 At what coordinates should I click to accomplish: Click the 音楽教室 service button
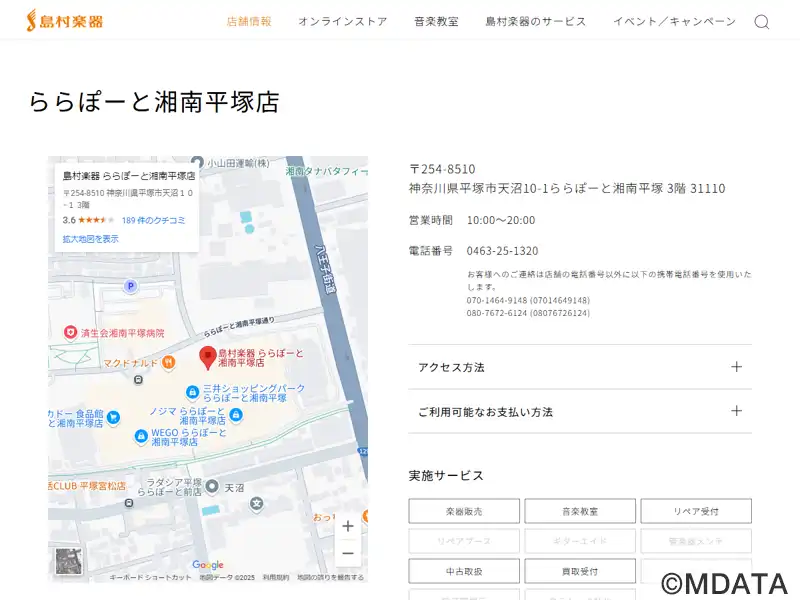pos(580,511)
